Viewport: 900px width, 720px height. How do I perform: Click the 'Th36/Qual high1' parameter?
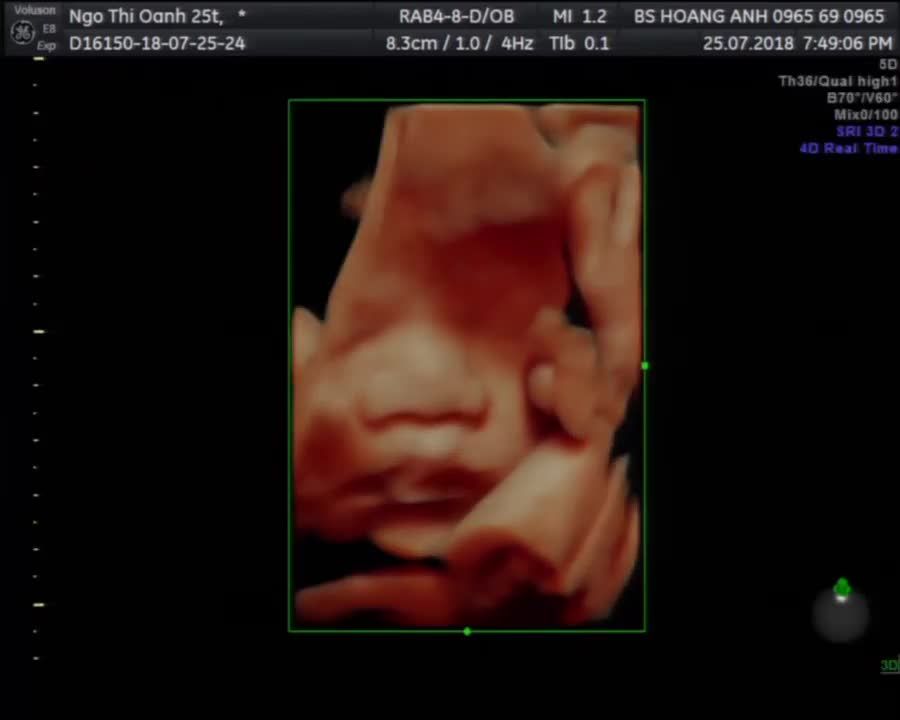[x=838, y=82]
